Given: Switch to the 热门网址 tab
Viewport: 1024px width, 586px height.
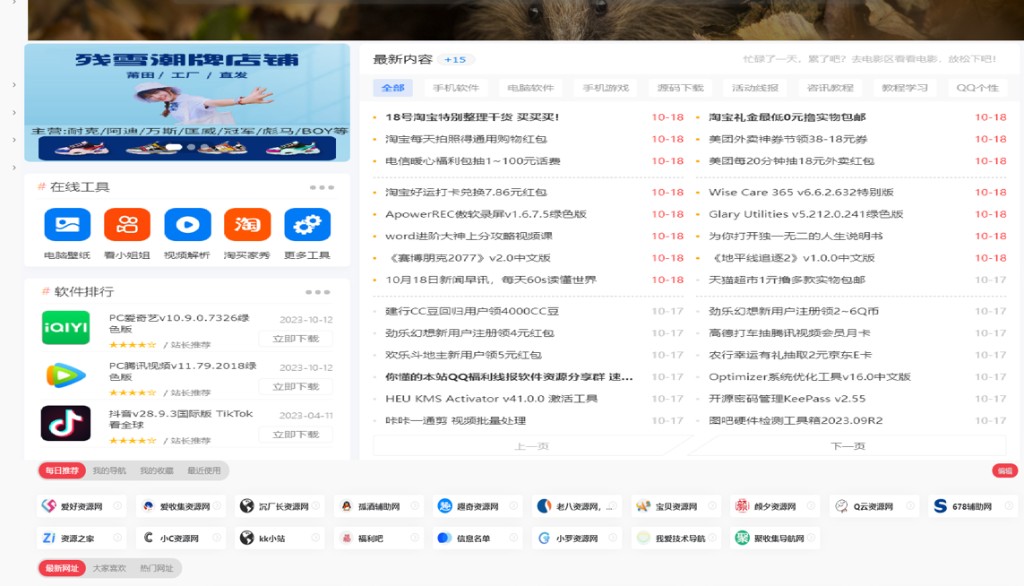Looking at the screenshot, I should pos(157,568).
